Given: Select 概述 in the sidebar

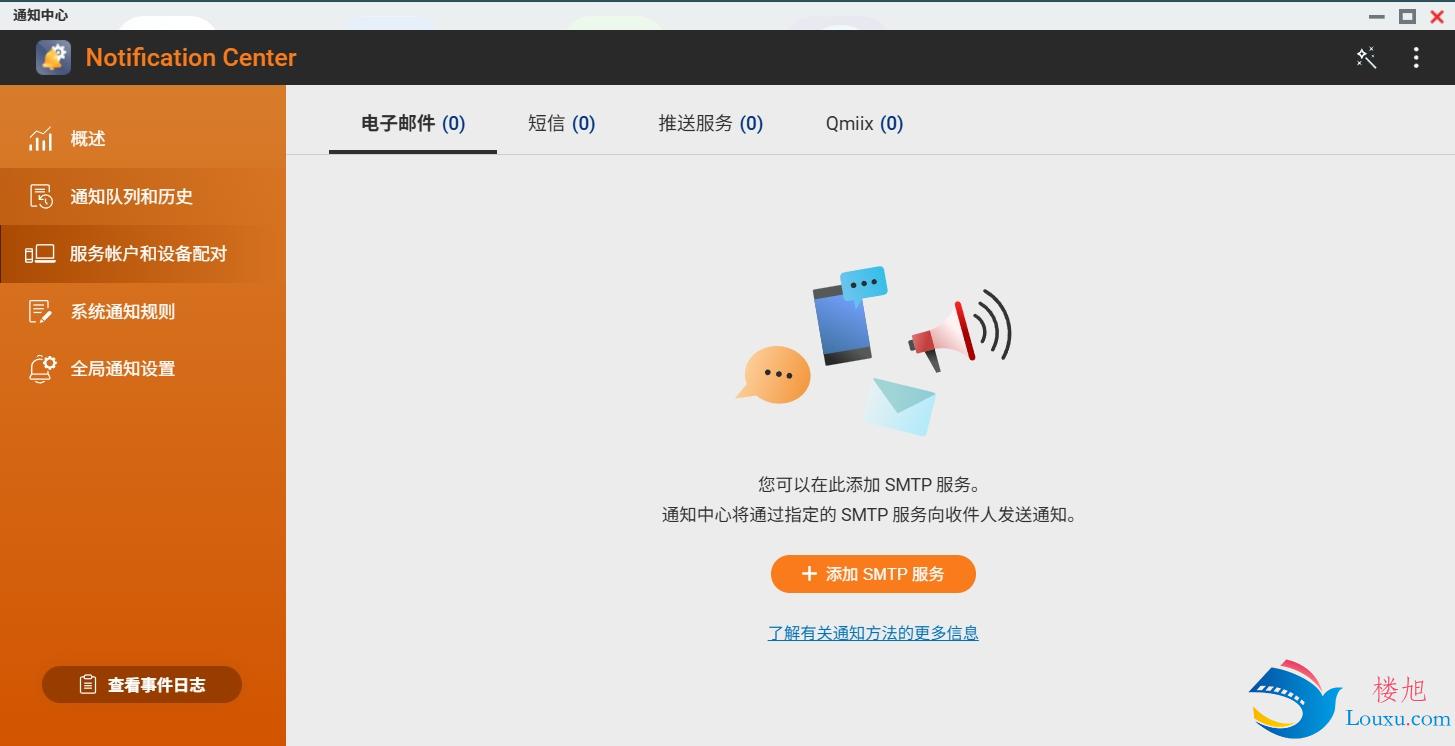Looking at the screenshot, I should point(143,139).
